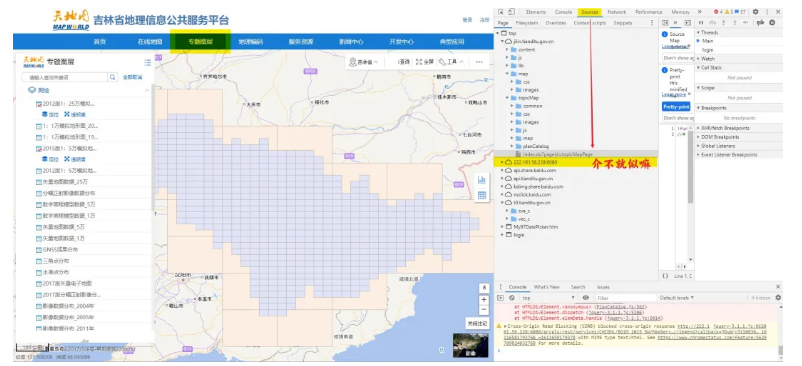This screenshot has width=802, height=366.
Task: Click the Pretty-print button
Action: click(x=676, y=107)
